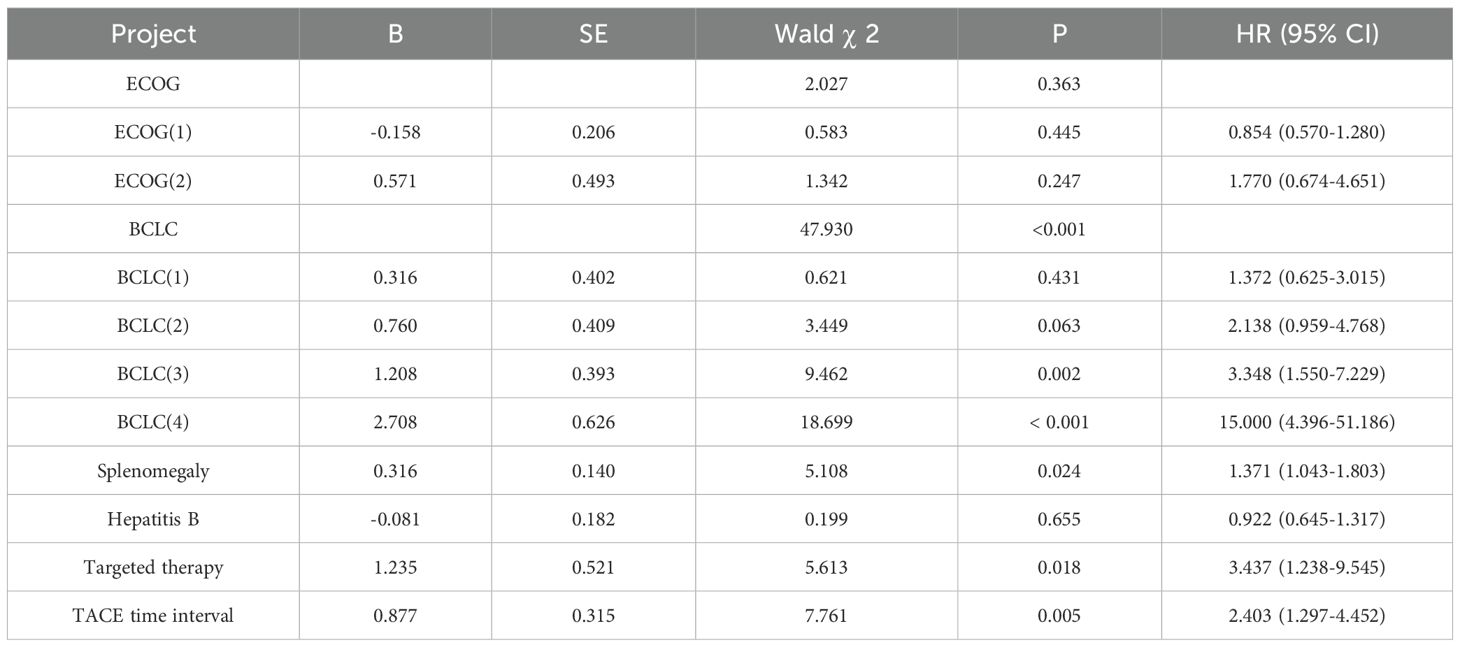Select the 47.930 Wald value cell
This screenshot has width=1460, height=647.
click(x=826, y=229)
